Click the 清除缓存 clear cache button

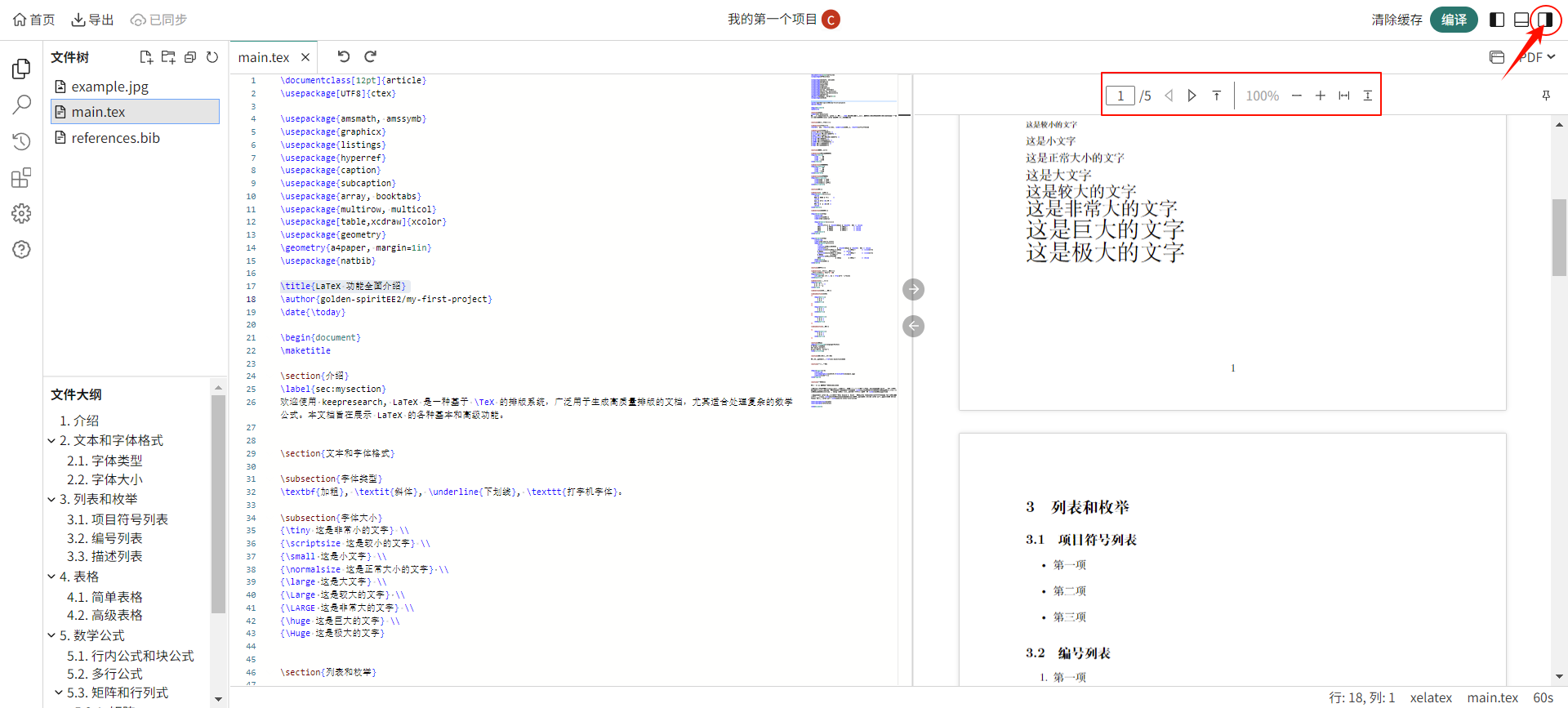pos(1396,20)
